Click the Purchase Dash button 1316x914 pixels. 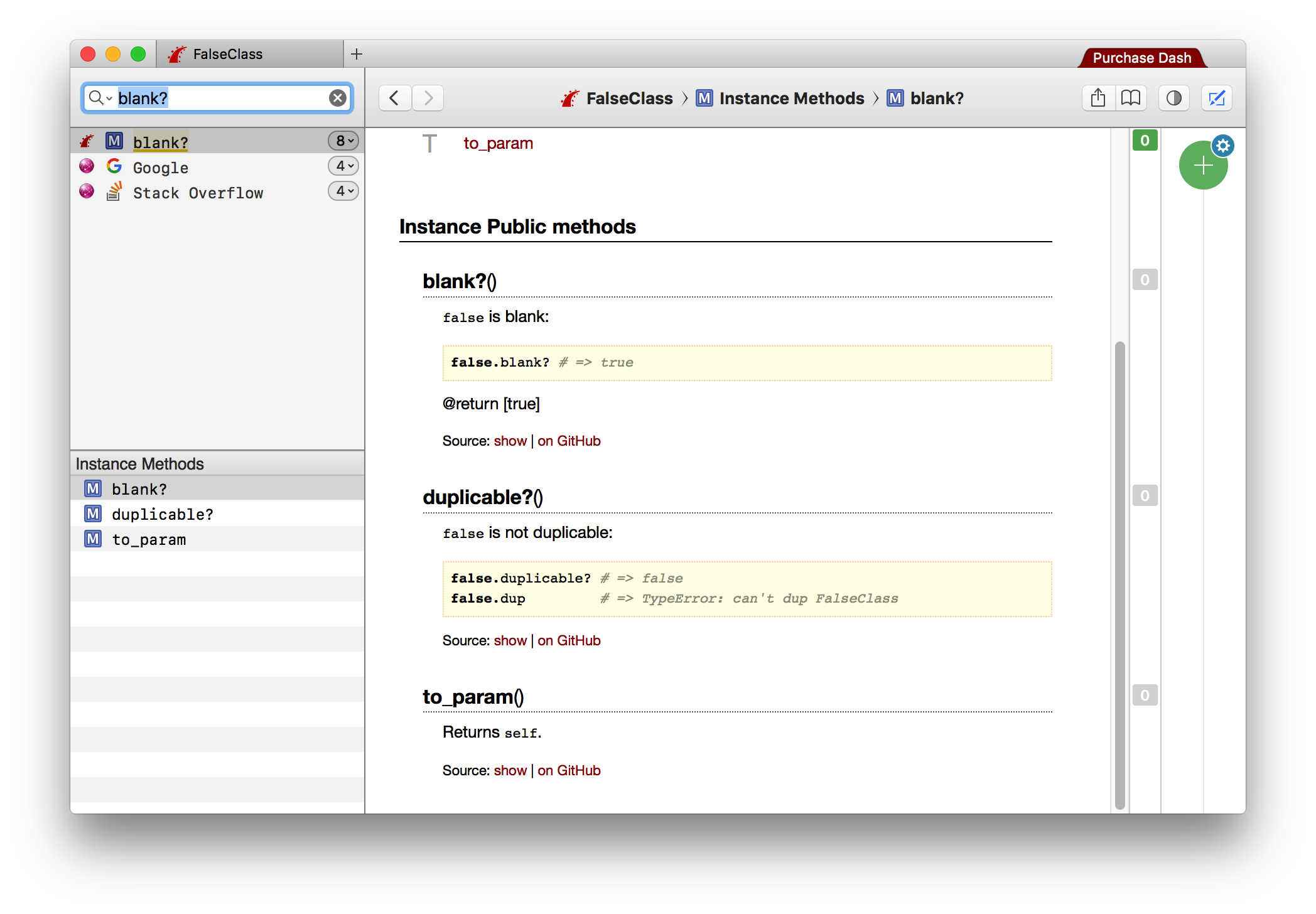[x=1141, y=58]
